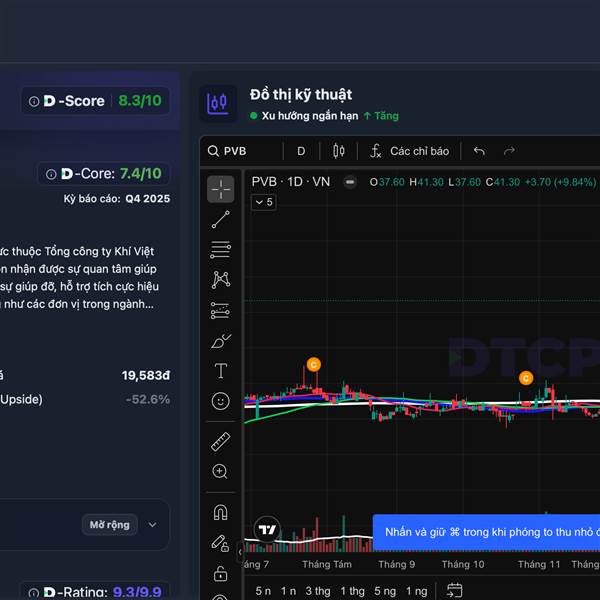Screen dimensions: 600x600
Task: Open the emoji icons tool
Action: 220,401
